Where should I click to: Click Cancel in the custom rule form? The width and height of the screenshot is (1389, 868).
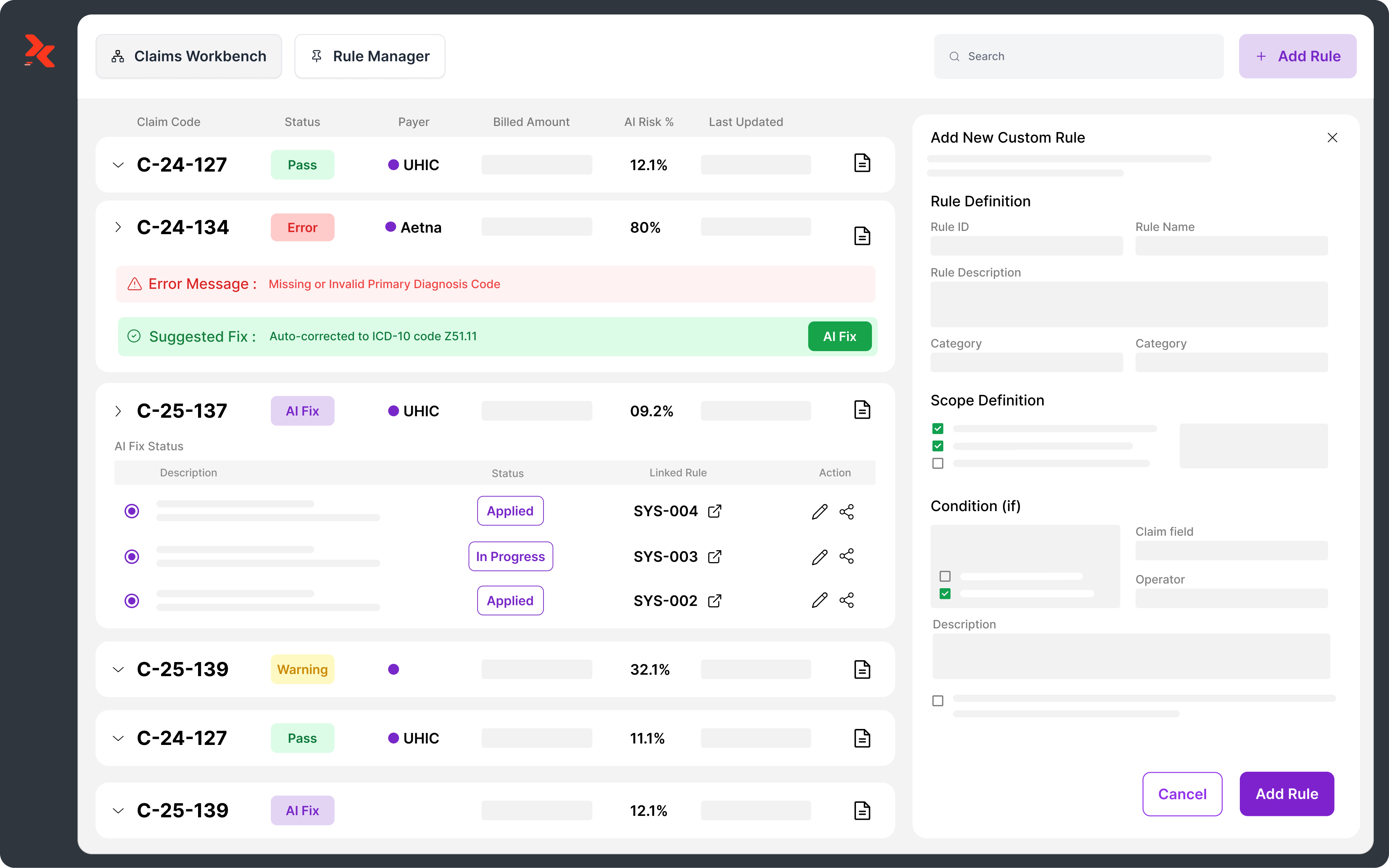point(1182,793)
